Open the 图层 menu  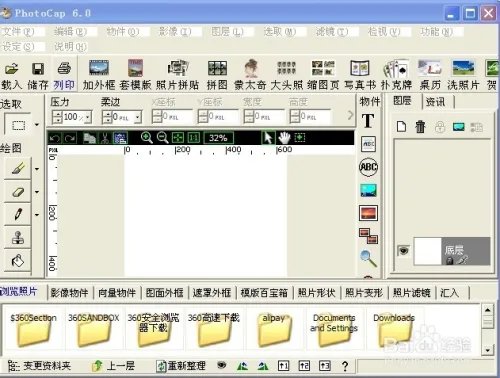pyautogui.click(x=227, y=32)
